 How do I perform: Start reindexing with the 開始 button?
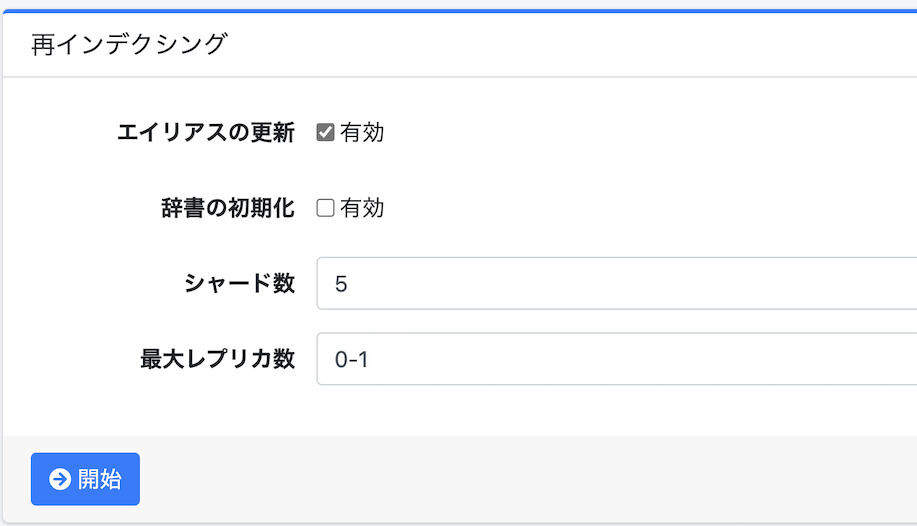coord(85,479)
